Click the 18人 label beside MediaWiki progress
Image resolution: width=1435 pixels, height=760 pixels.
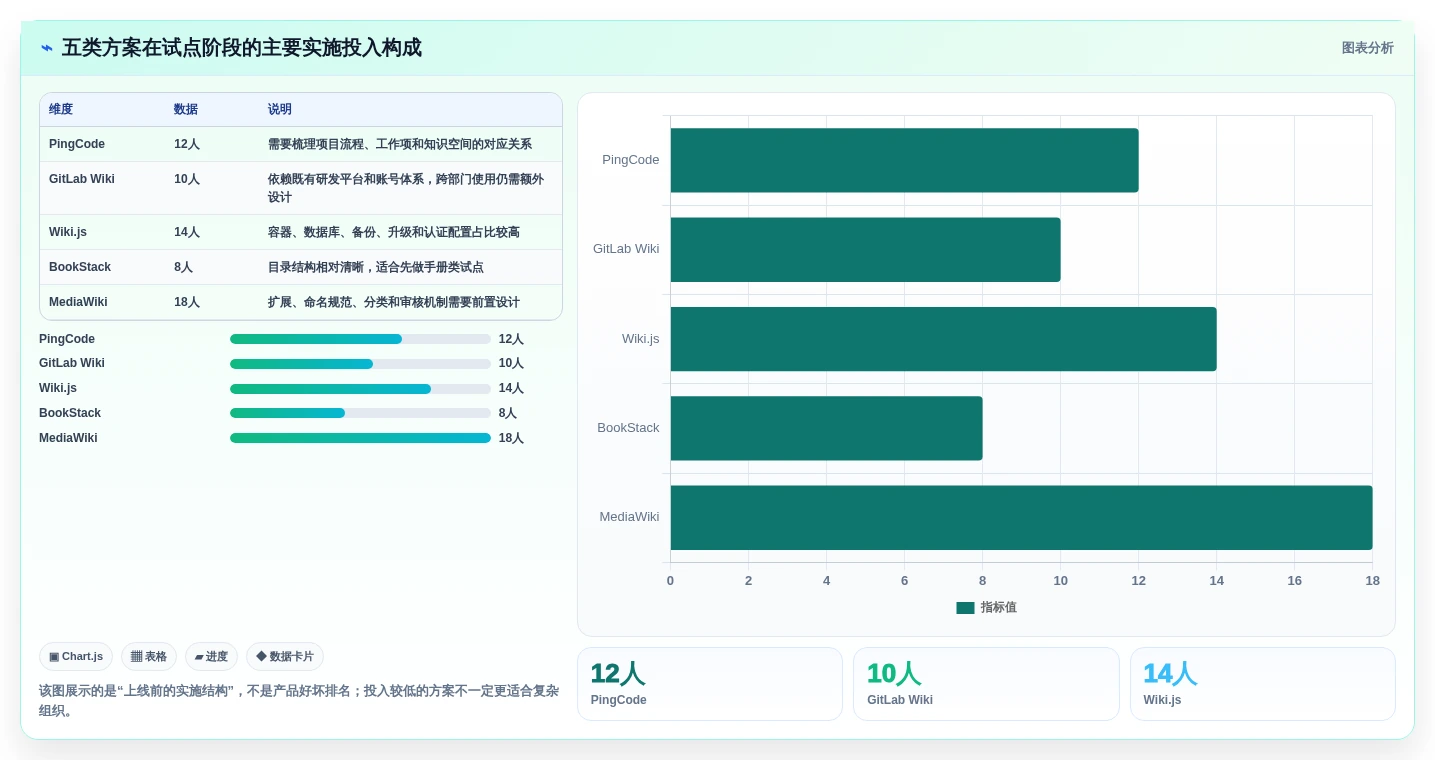coord(511,438)
